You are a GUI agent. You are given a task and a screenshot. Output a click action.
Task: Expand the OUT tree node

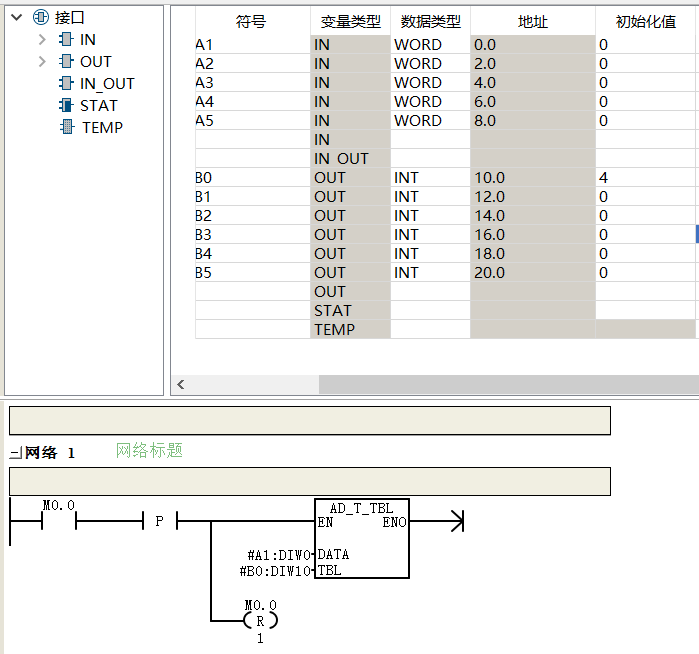(42, 61)
